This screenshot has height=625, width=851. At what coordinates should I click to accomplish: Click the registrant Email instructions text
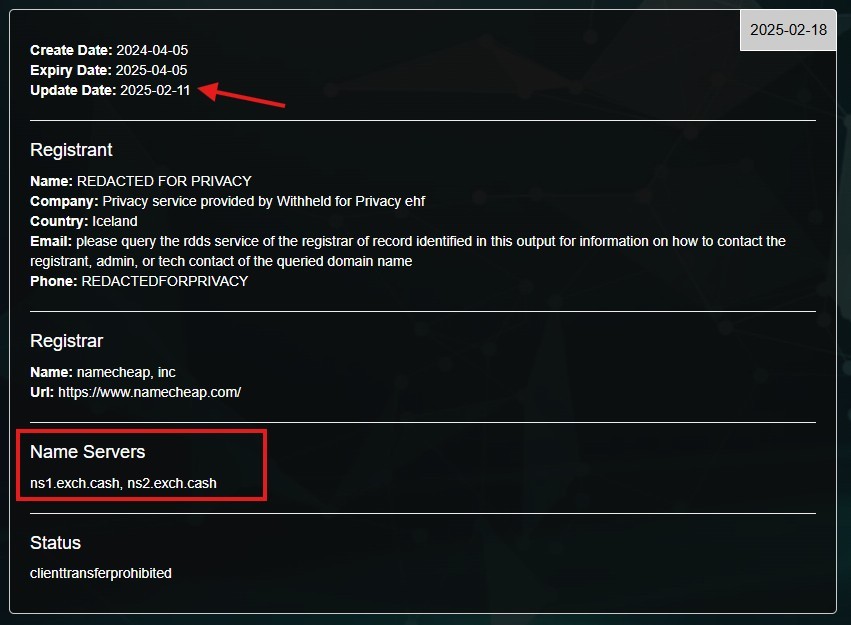pos(408,251)
